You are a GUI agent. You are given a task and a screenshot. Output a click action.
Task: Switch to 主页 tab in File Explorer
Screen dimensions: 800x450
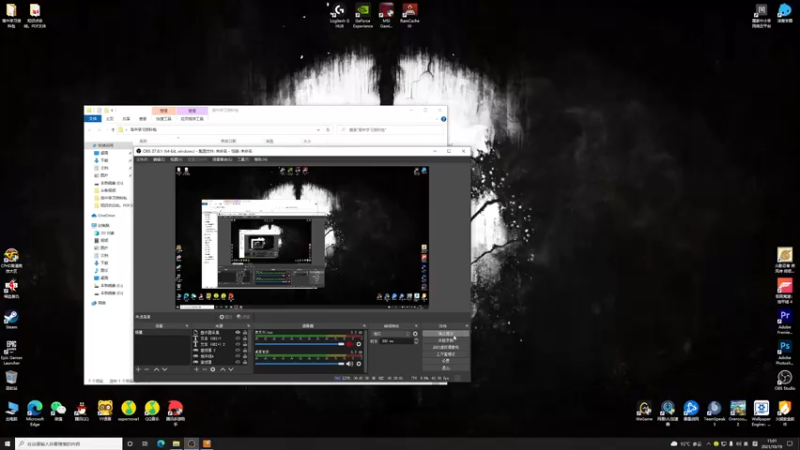110,119
